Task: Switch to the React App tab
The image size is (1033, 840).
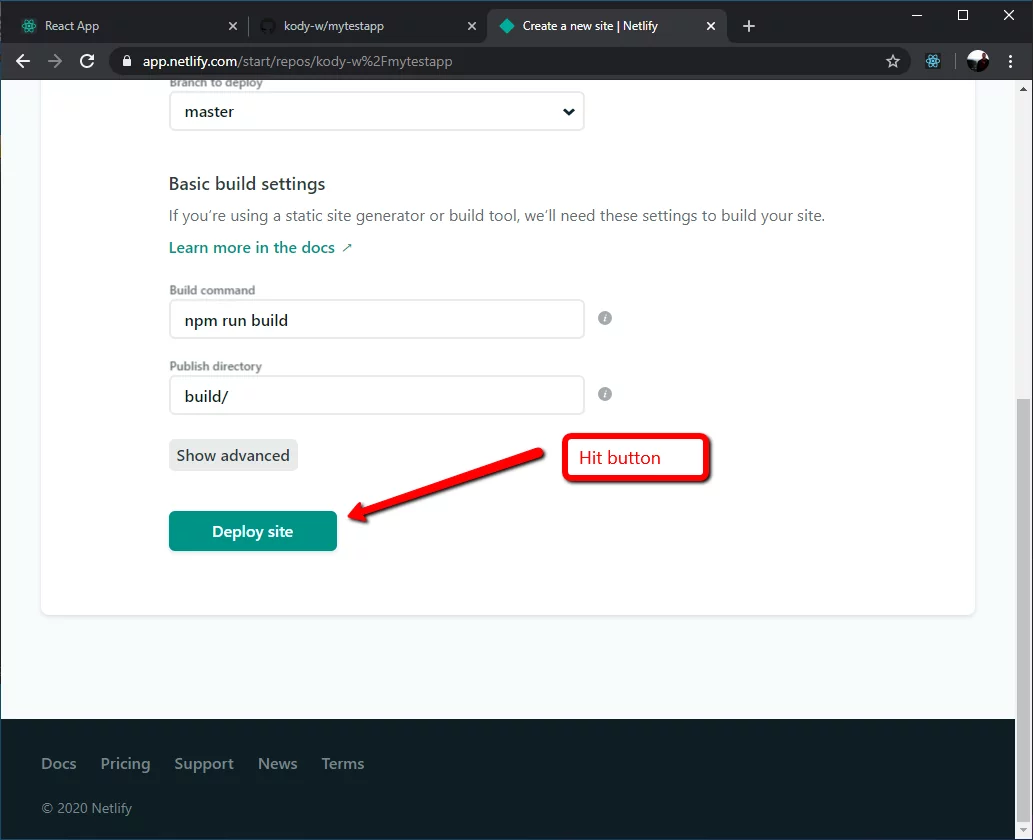Action: pos(128,26)
